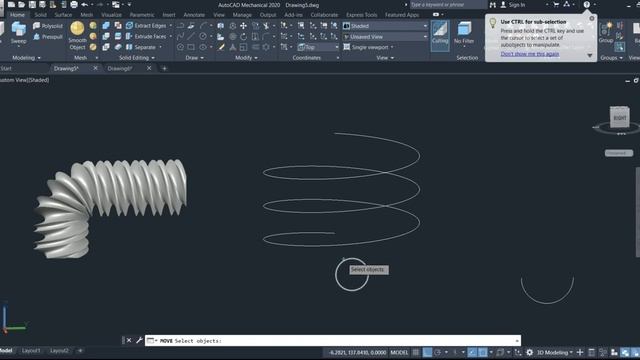640x360 pixels.
Task: Toggle MODEL space button in status bar
Action: click(x=399, y=352)
